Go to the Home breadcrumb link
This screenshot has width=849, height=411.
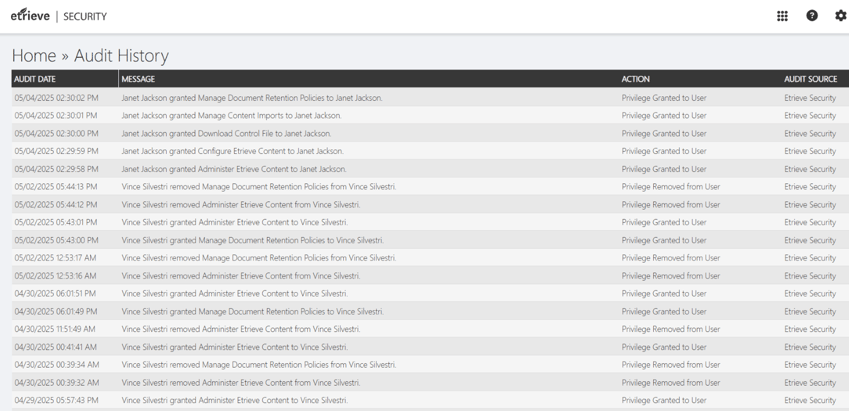[34, 56]
